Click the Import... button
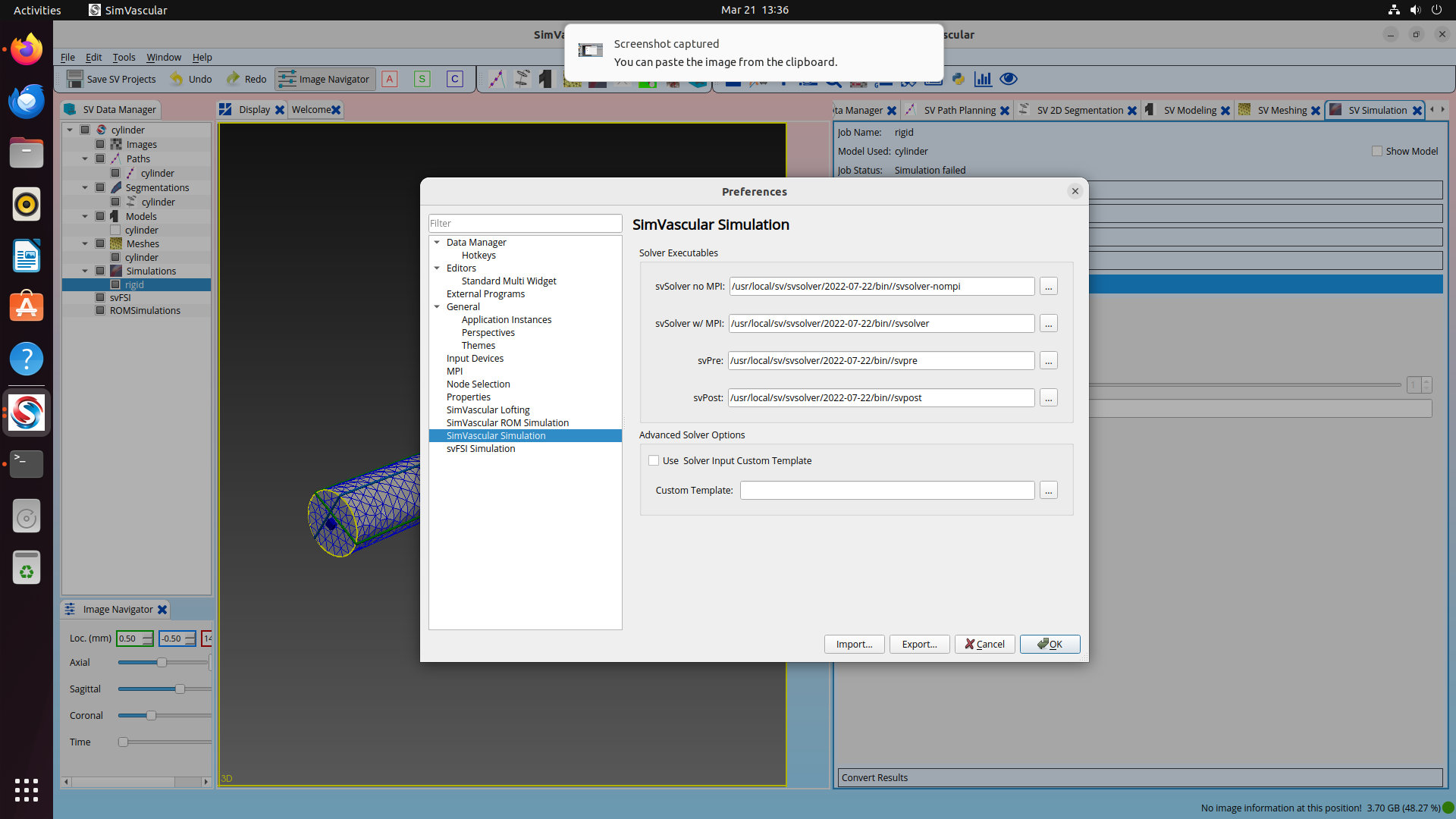Screen dimensions: 1456x819 click(854, 644)
